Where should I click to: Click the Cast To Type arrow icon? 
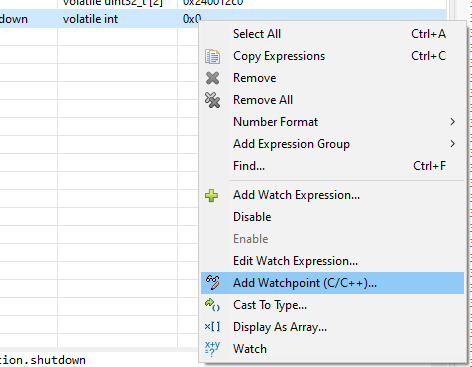click(212, 305)
